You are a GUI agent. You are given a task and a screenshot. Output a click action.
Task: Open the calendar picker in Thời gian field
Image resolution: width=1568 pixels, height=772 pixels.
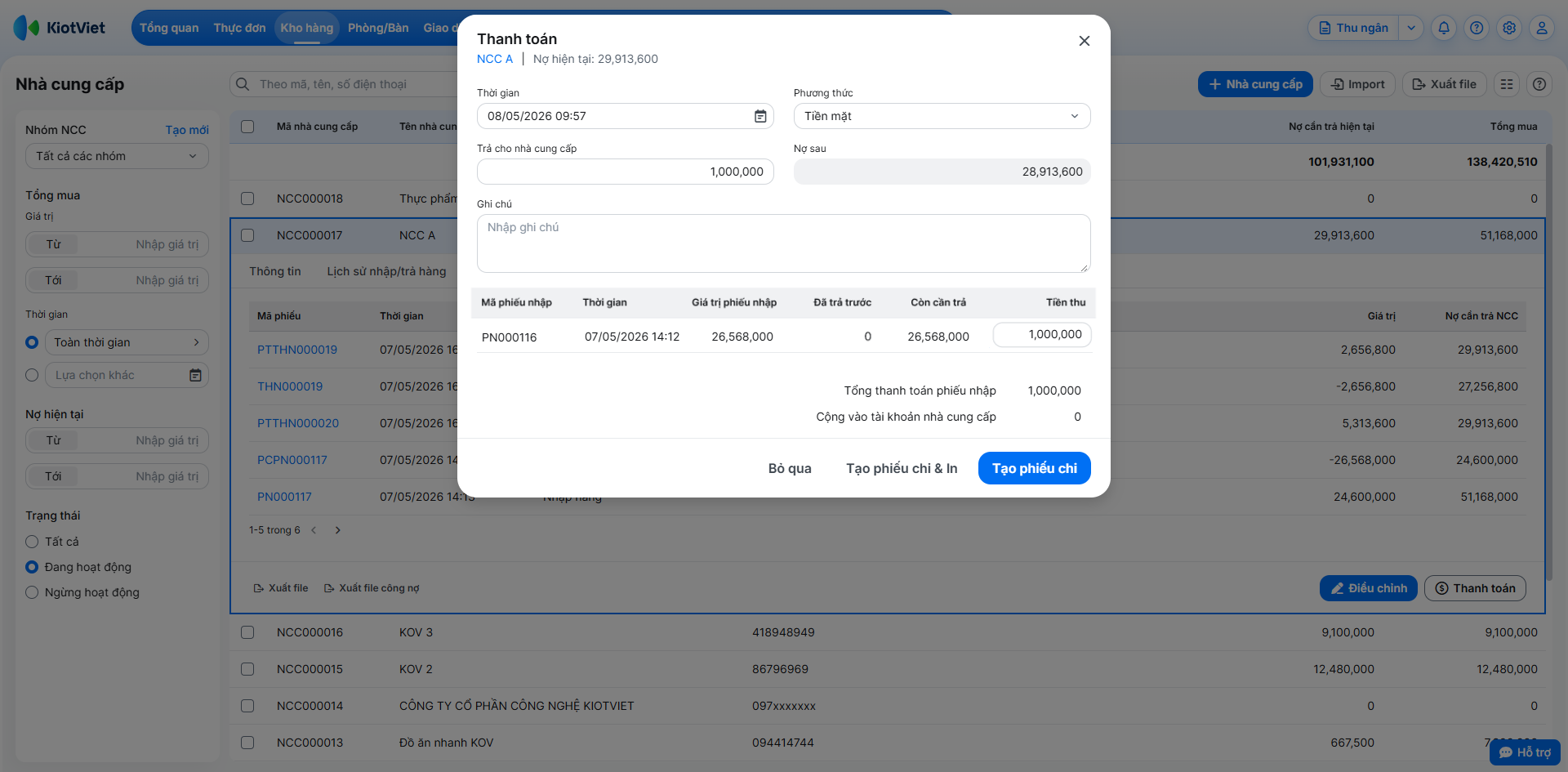pyautogui.click(x=759, y=116)
